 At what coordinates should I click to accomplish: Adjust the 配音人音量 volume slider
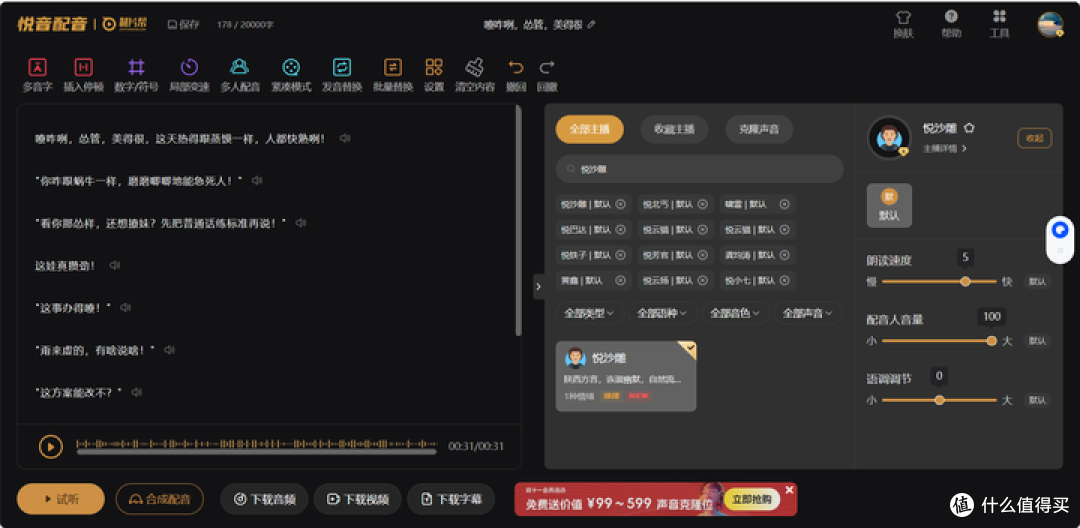tap(939, 341)
